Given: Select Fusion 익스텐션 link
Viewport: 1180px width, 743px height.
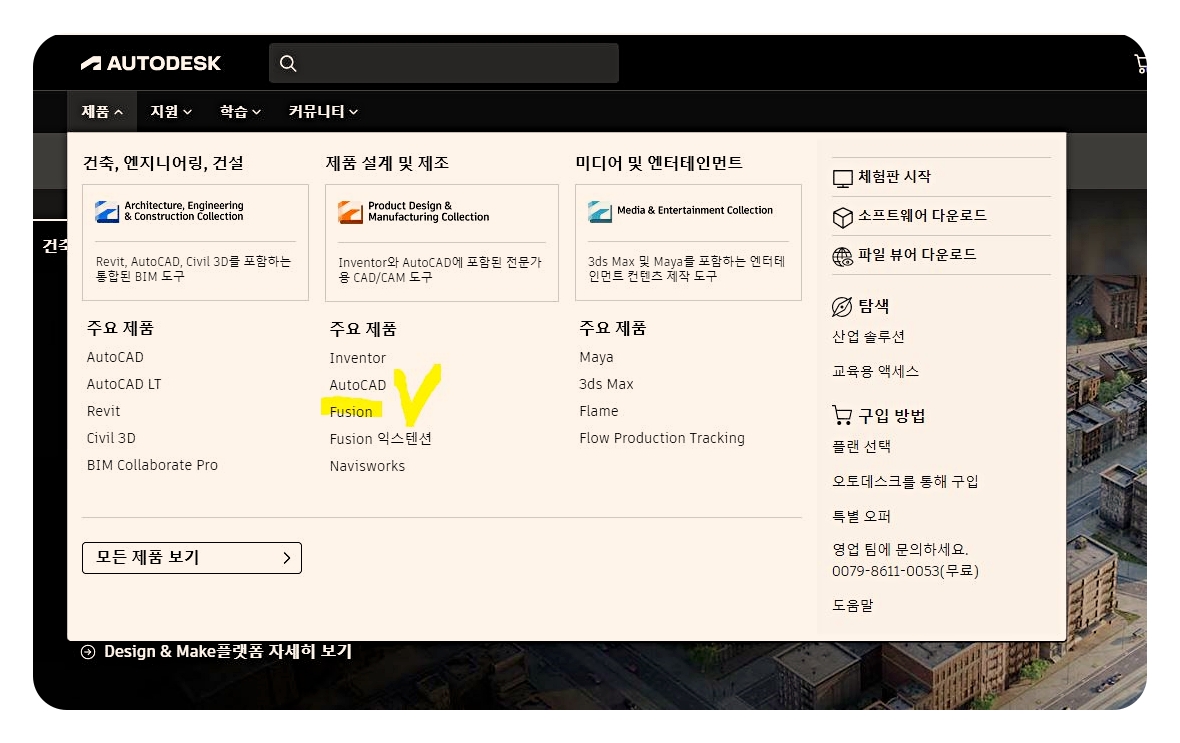Looking at the screenshot, I should 380,439.
